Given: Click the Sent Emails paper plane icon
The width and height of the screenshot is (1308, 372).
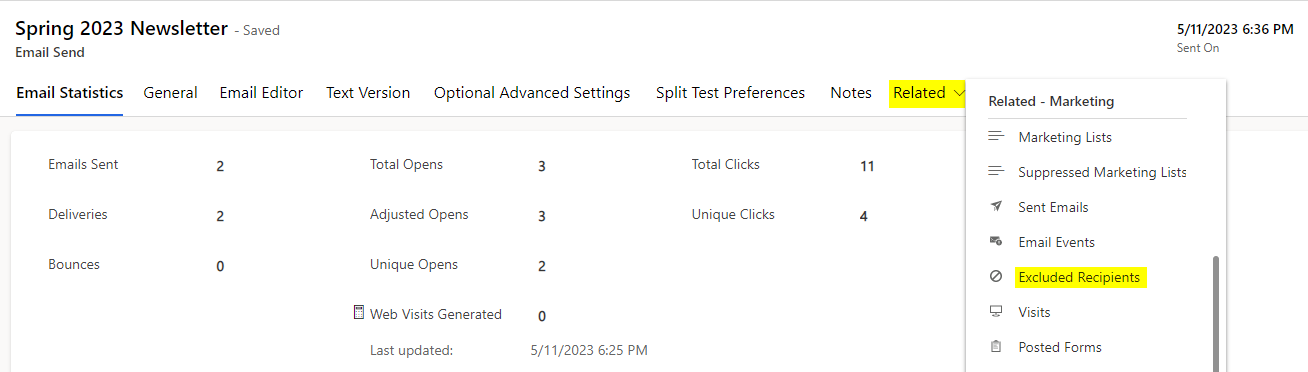Looking at the screenshot, I should click(995, 207).
